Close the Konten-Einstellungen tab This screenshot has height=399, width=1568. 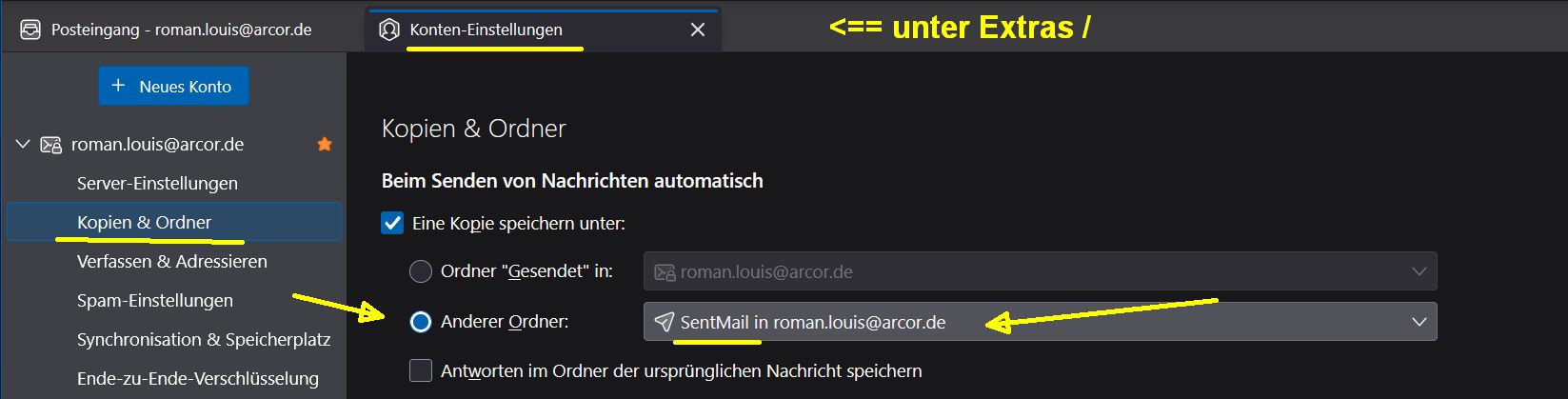pyautogui.click(x=698, y=30)
